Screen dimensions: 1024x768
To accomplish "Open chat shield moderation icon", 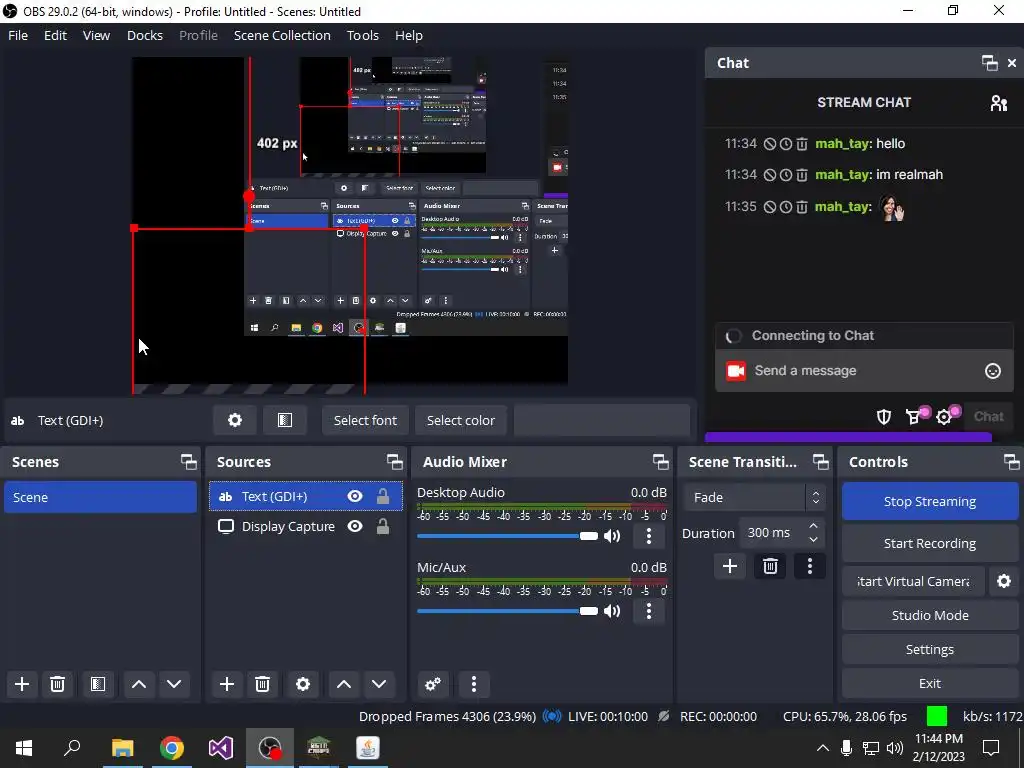I will coord(884,417).
